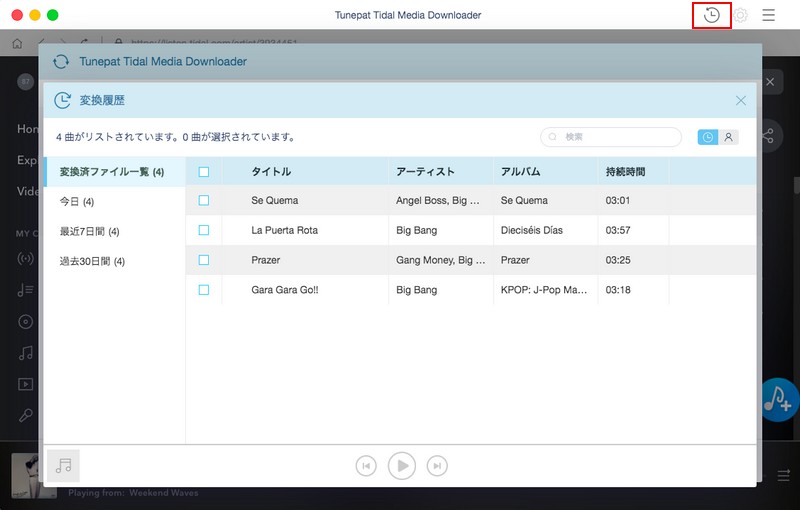Image resolution: width=800 pixels, height=510 pixels.
Task: Click the KPOP: J-Pop Ma... album cell
Action: coord(544,290)
